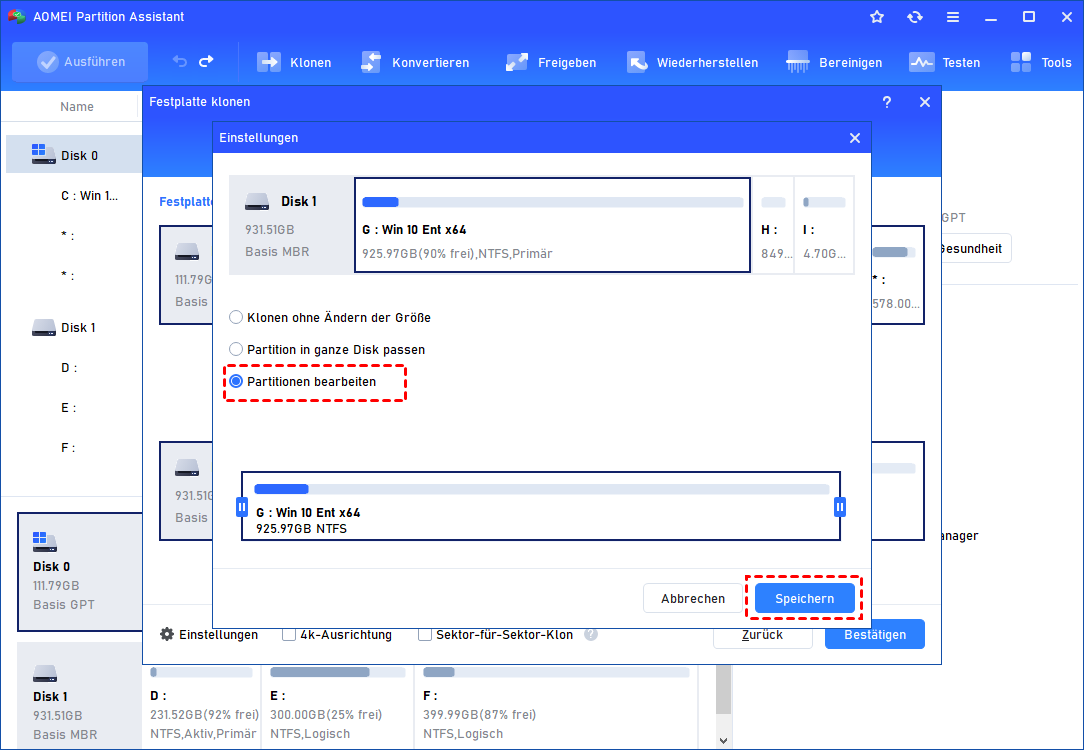Toggle the Sektor-für-Sektor-Klon checkbox
This screenshot has height=750, width=1084.
(x=425, y=635)
